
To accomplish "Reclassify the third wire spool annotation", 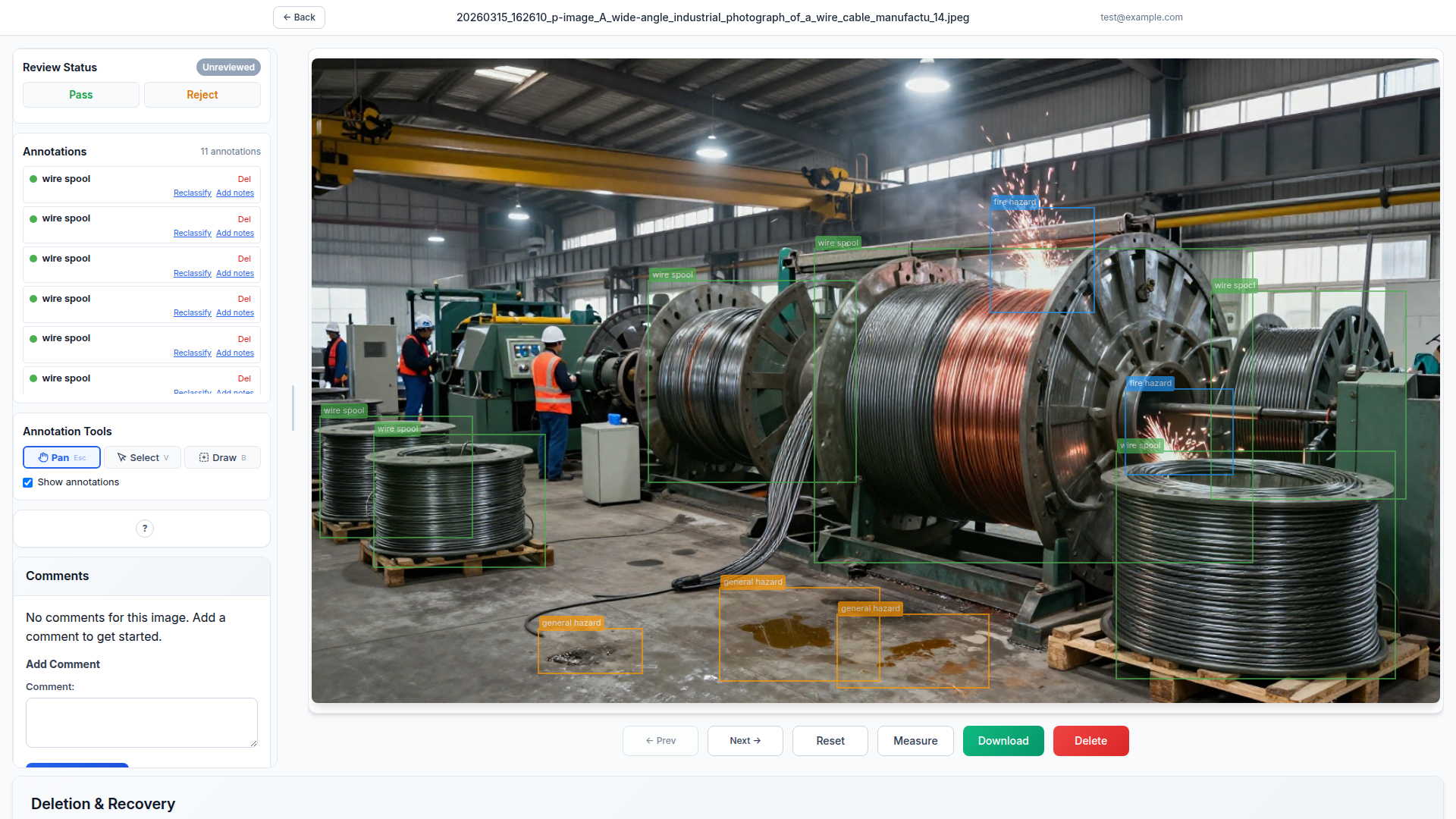I will [192, 274].
